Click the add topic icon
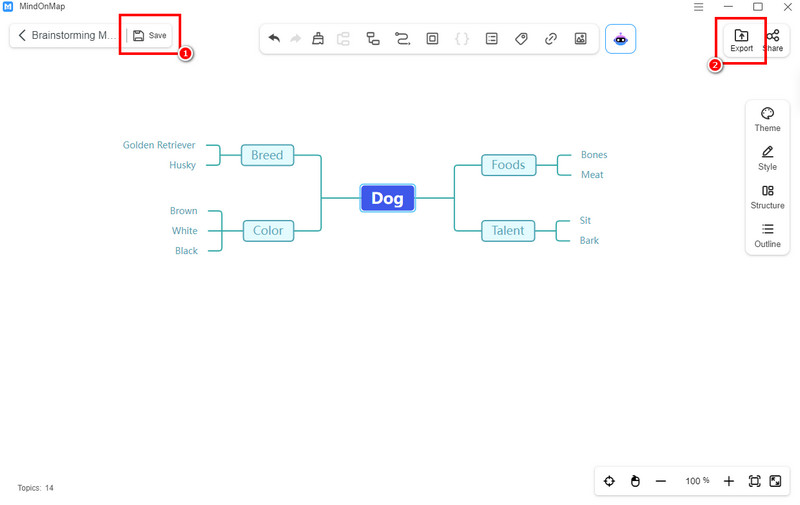 [343, 39]
